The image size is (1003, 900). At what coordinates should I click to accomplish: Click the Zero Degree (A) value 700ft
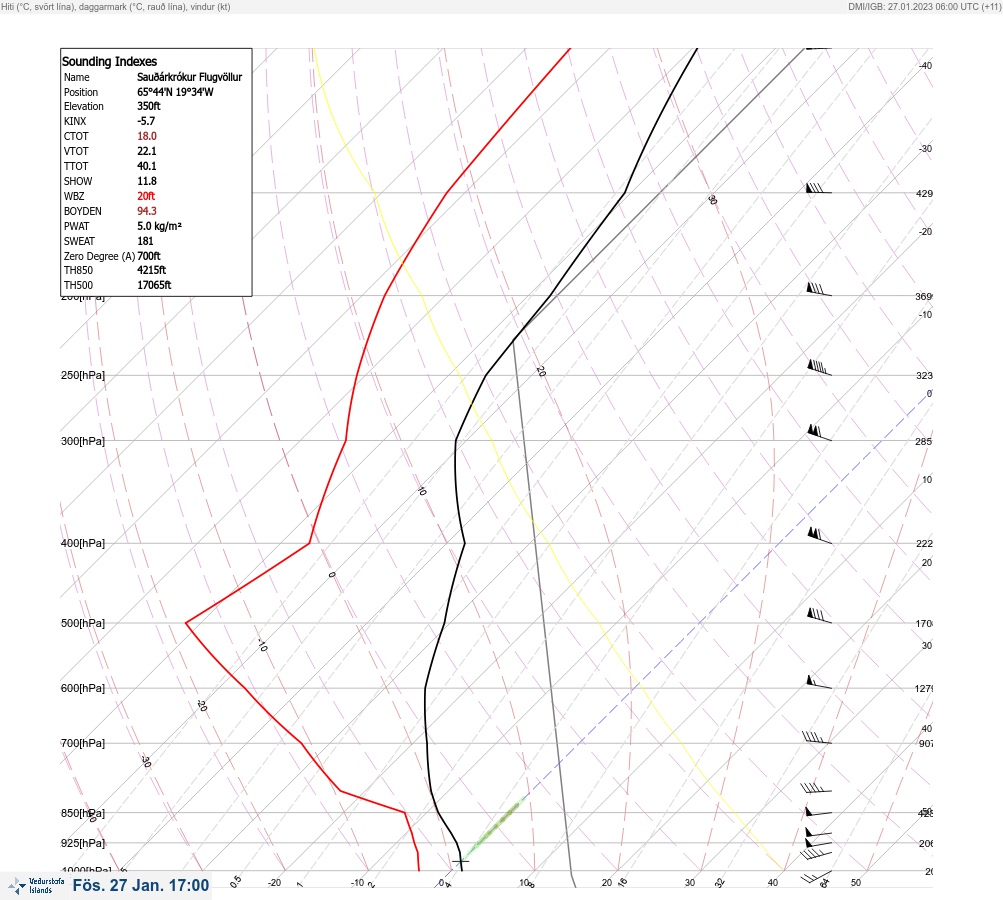tap(148, 256)
